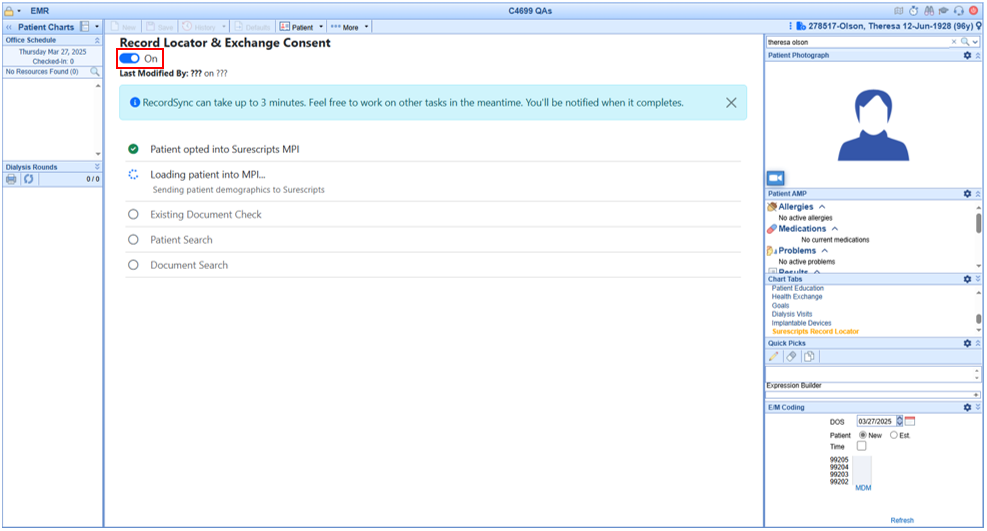Click the Patient Search step circle

133,240
